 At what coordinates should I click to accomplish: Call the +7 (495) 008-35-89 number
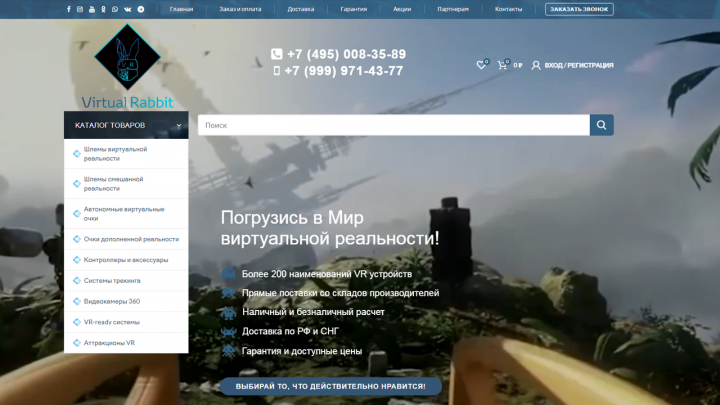point(347,54)
